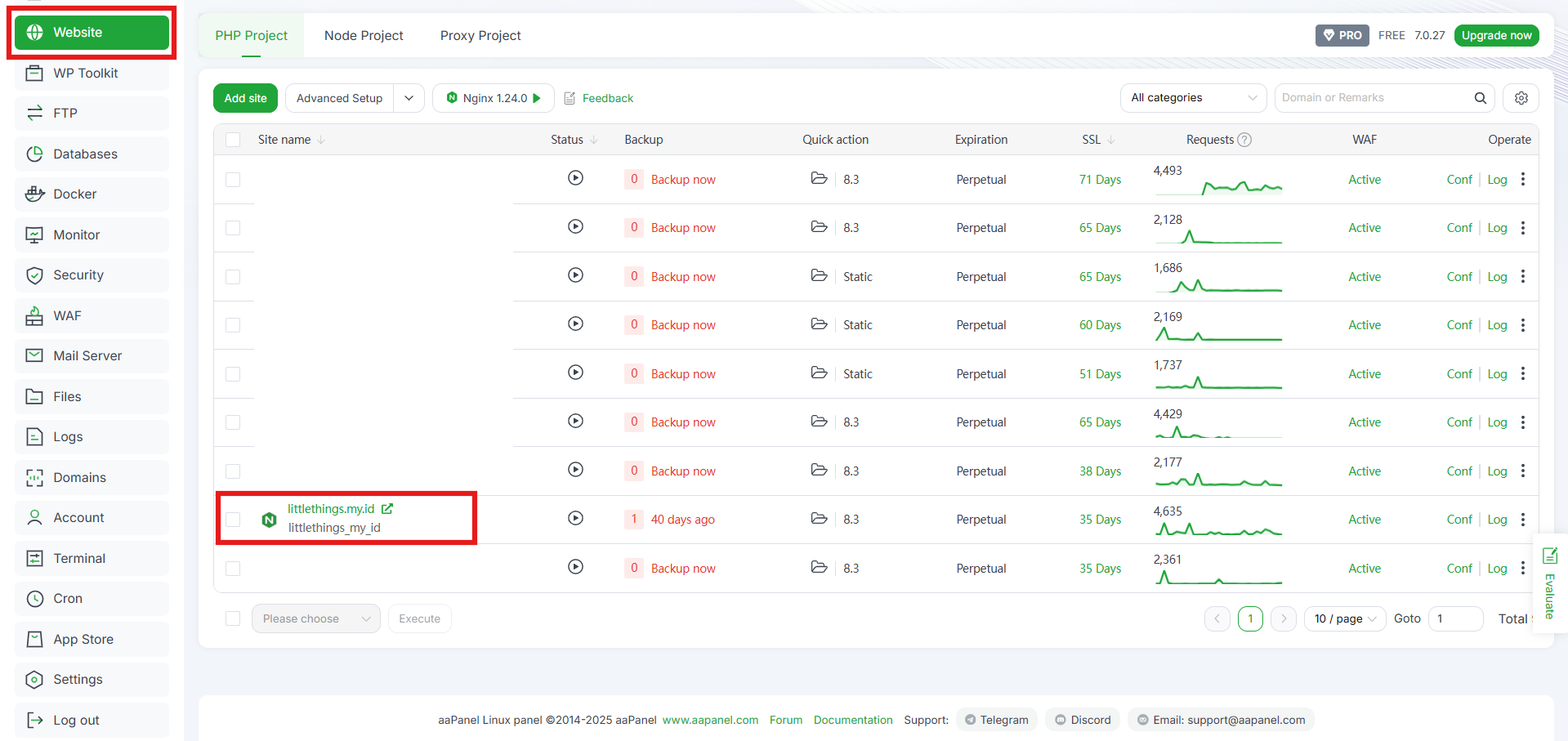This screenshot has width=1568, height=741.
Task: Open the WAF sidebar item
Action: [x=92, y=315]
